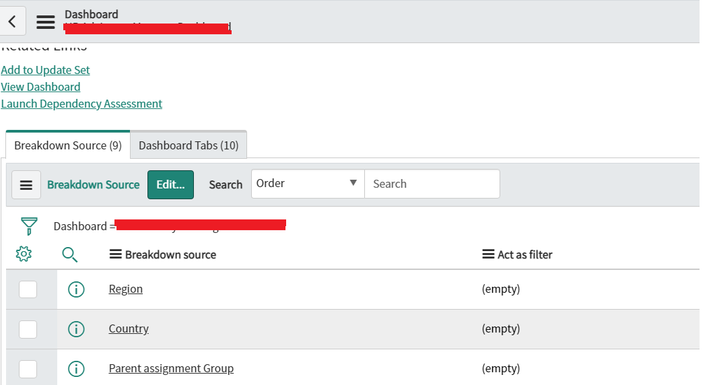Preview the Region record info icon
Screen dimensions: 713x385
[76, 289]
